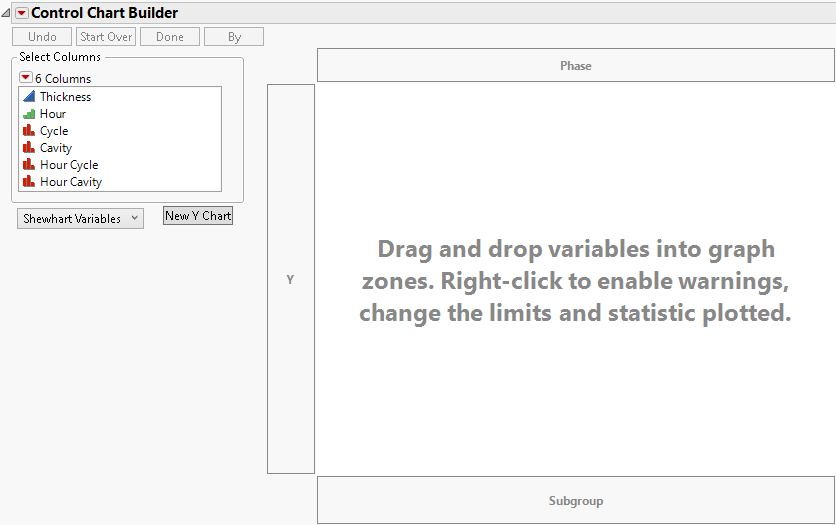Click the green ordinal icon beside Hour
The height and width of the screenshot is (525, 836).
[x=29, y=114]
